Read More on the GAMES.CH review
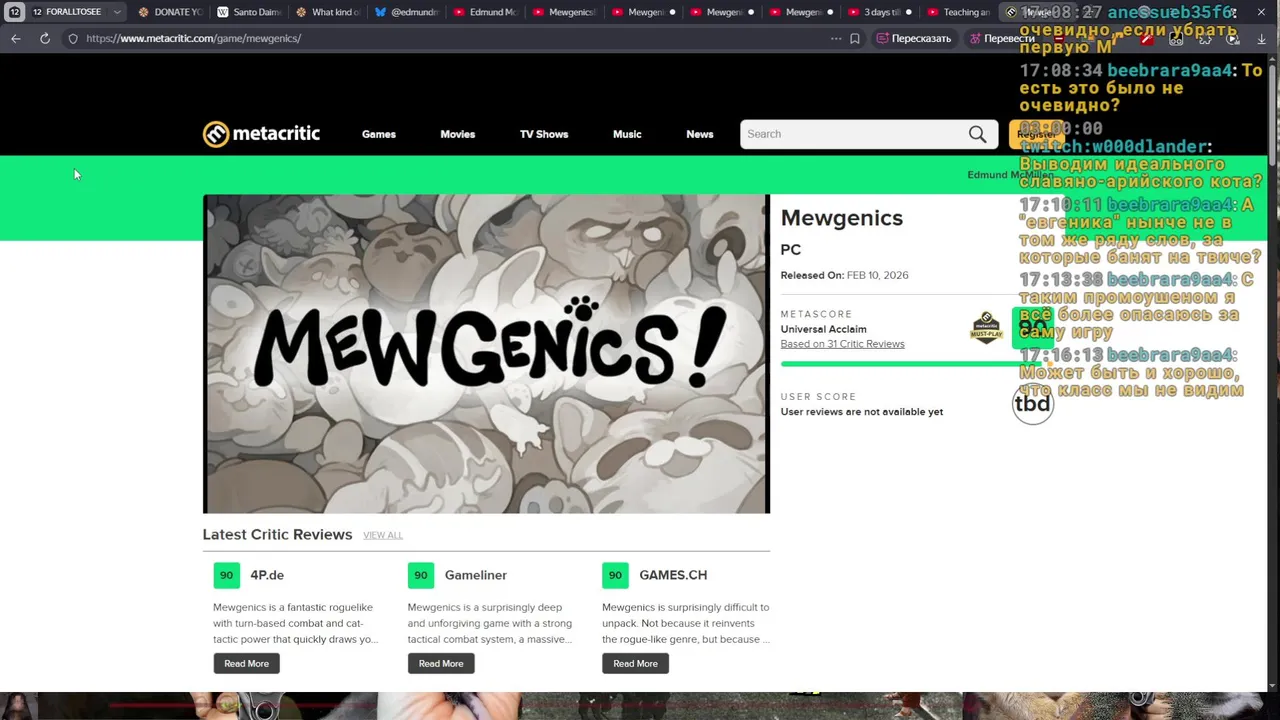The height and width of the screenshot is (720, 1280). point(635,663)
